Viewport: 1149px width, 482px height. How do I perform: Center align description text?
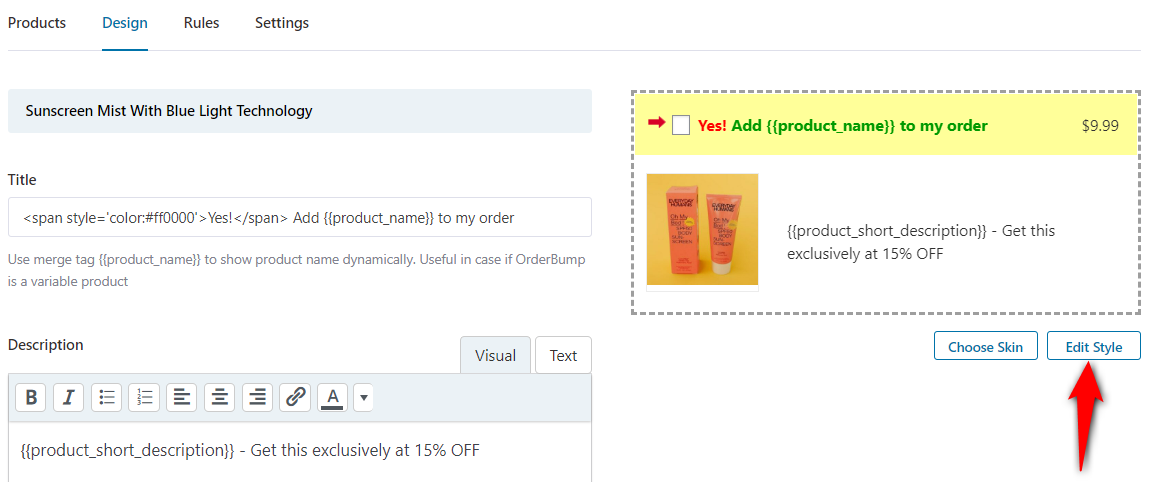[x=220, y=397]
